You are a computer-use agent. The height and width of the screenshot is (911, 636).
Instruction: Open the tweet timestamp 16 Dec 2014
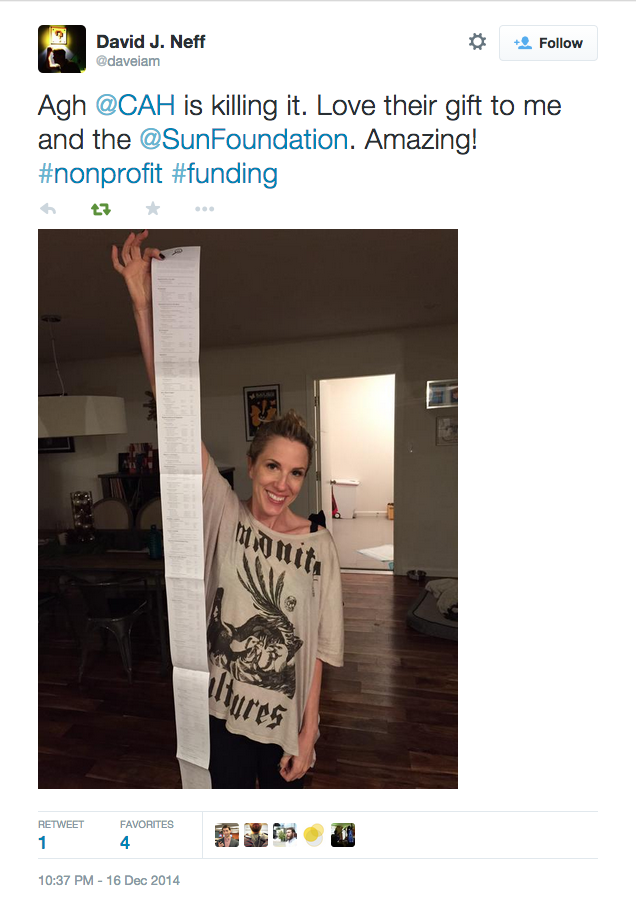coord(109,880)
